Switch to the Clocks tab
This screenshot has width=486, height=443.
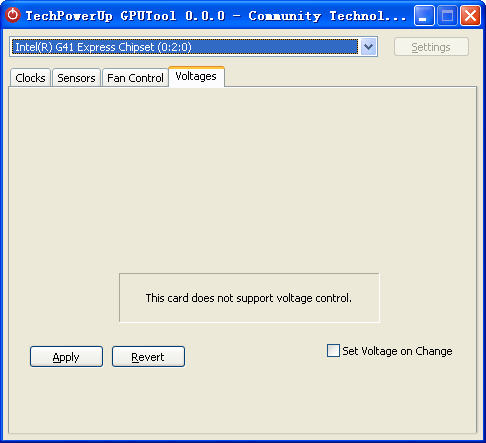pyautogui.click(x=30, y=78)
